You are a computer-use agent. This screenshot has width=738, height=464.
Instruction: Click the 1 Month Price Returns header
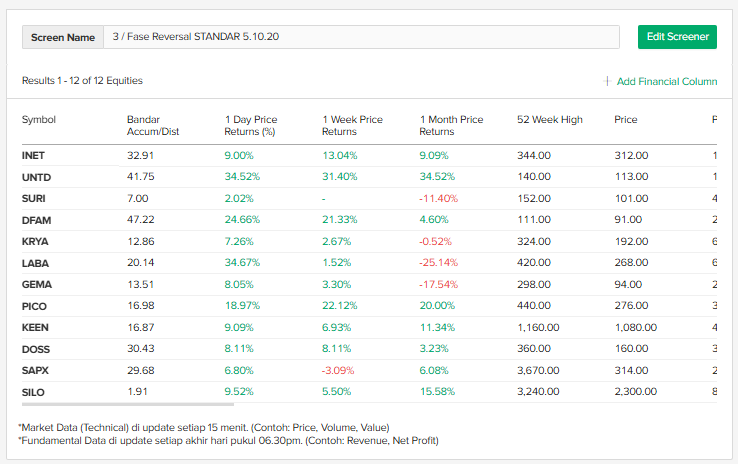pos(451,125)
